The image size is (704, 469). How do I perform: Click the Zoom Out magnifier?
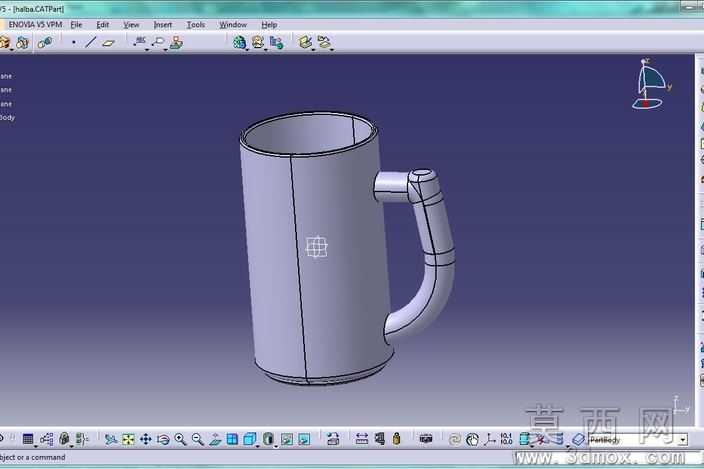198,439
